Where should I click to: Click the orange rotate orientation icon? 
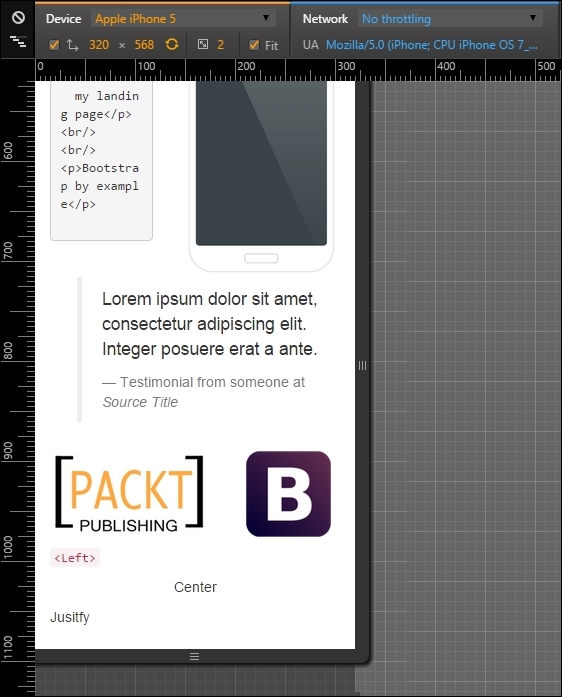[172, 44]
